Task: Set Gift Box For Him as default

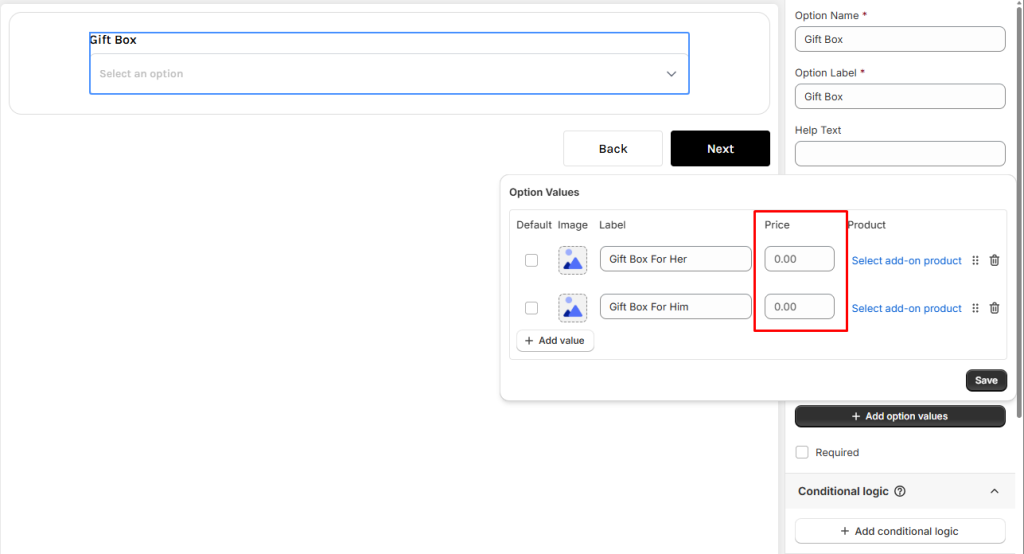Action: point(531,308)
